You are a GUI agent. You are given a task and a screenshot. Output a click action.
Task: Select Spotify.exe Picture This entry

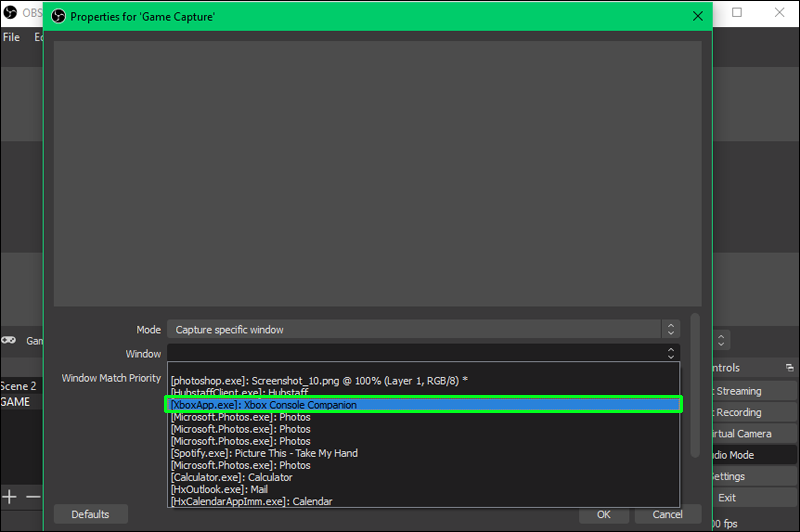pos(423,453)
